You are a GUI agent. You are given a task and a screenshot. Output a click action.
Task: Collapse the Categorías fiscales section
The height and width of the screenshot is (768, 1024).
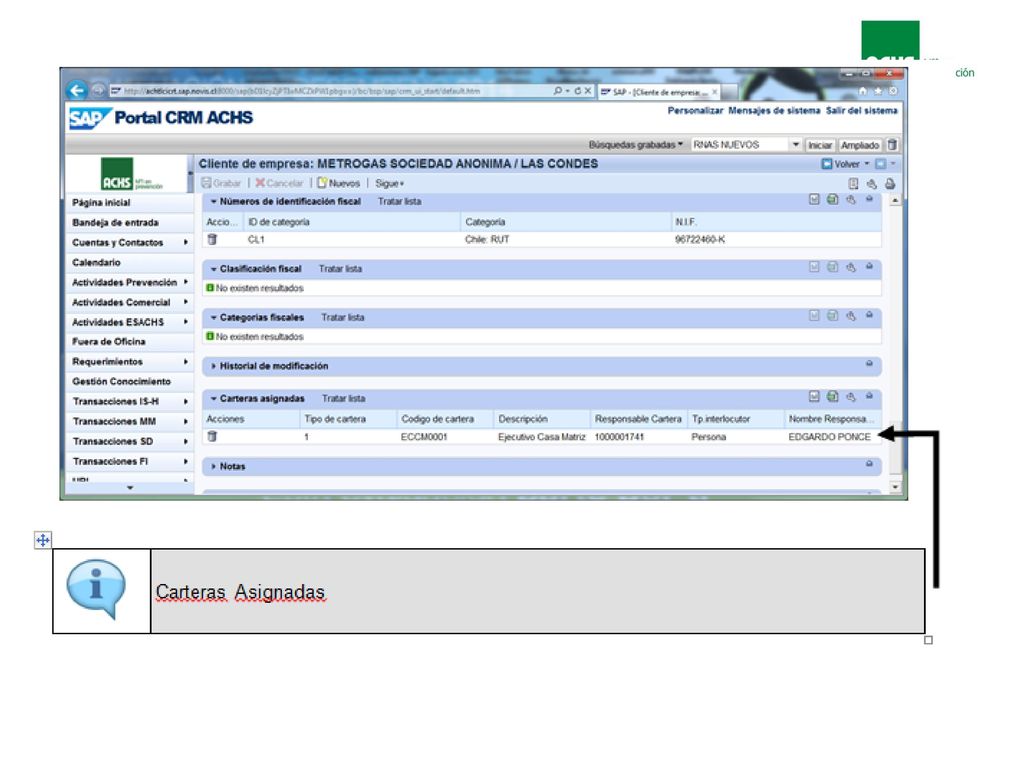pos(214,317)
